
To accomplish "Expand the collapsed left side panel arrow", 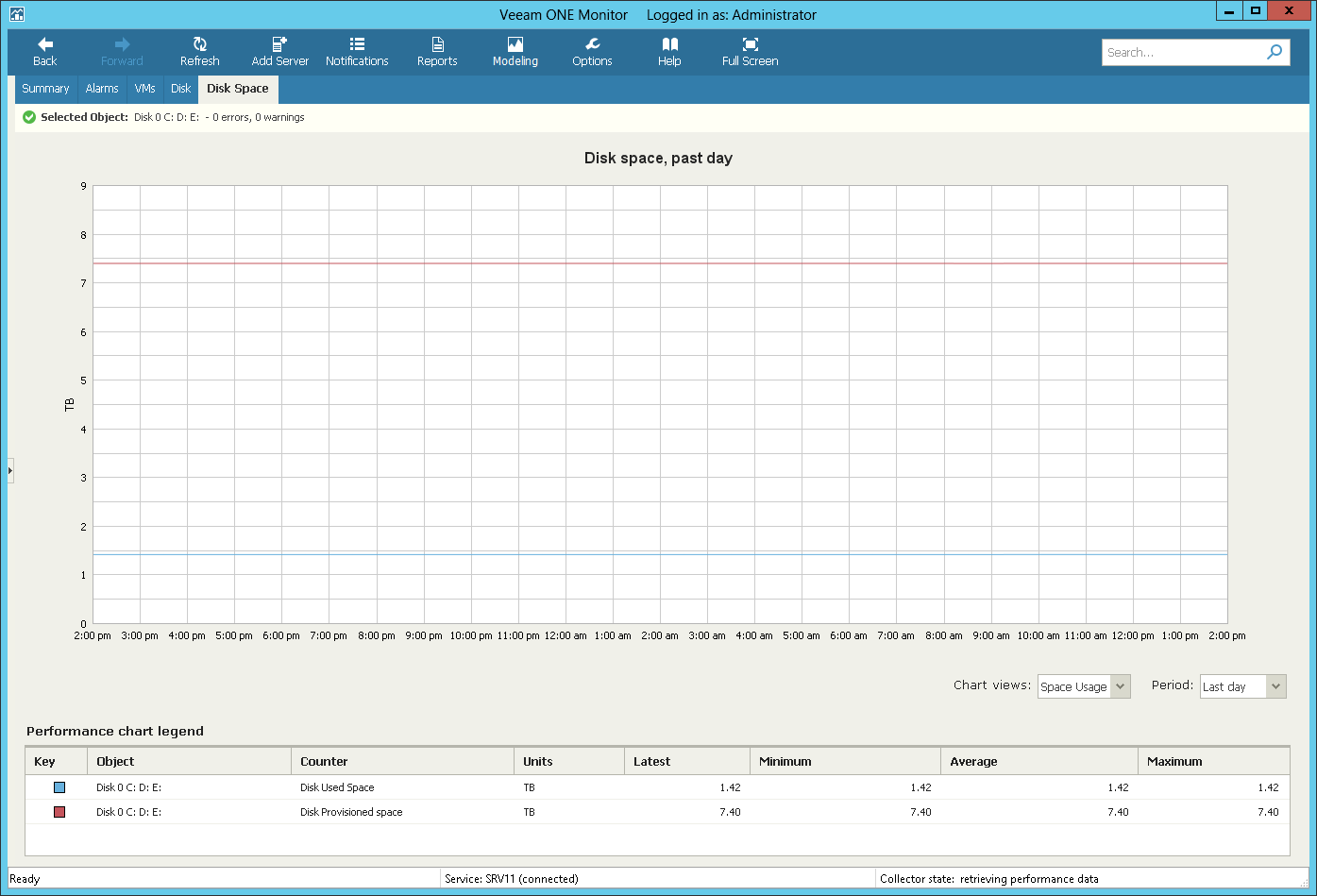I will [10, 470].
